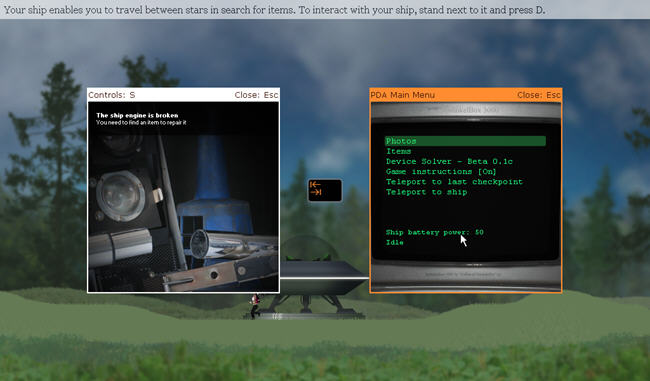Toggle Game instructions [On] setting

[441, 172]
